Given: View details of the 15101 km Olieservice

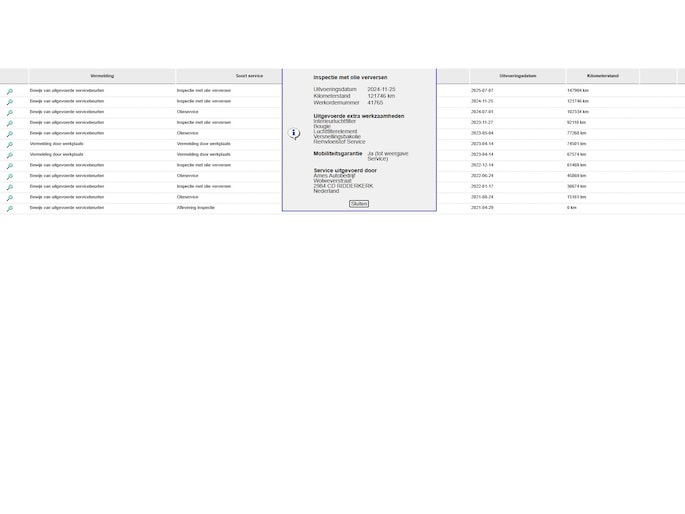Looking at the screenshot, I should pos(10,198).
